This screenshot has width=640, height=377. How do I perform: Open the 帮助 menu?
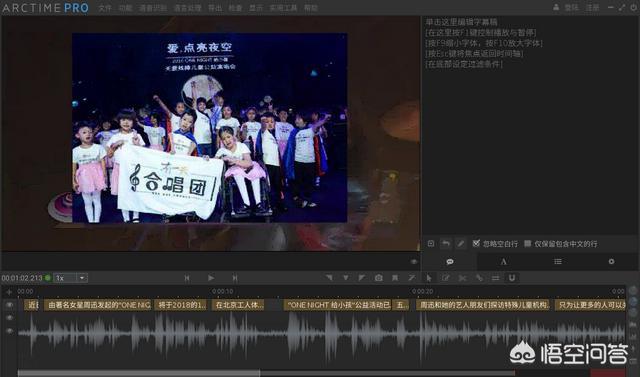[311, 8]
